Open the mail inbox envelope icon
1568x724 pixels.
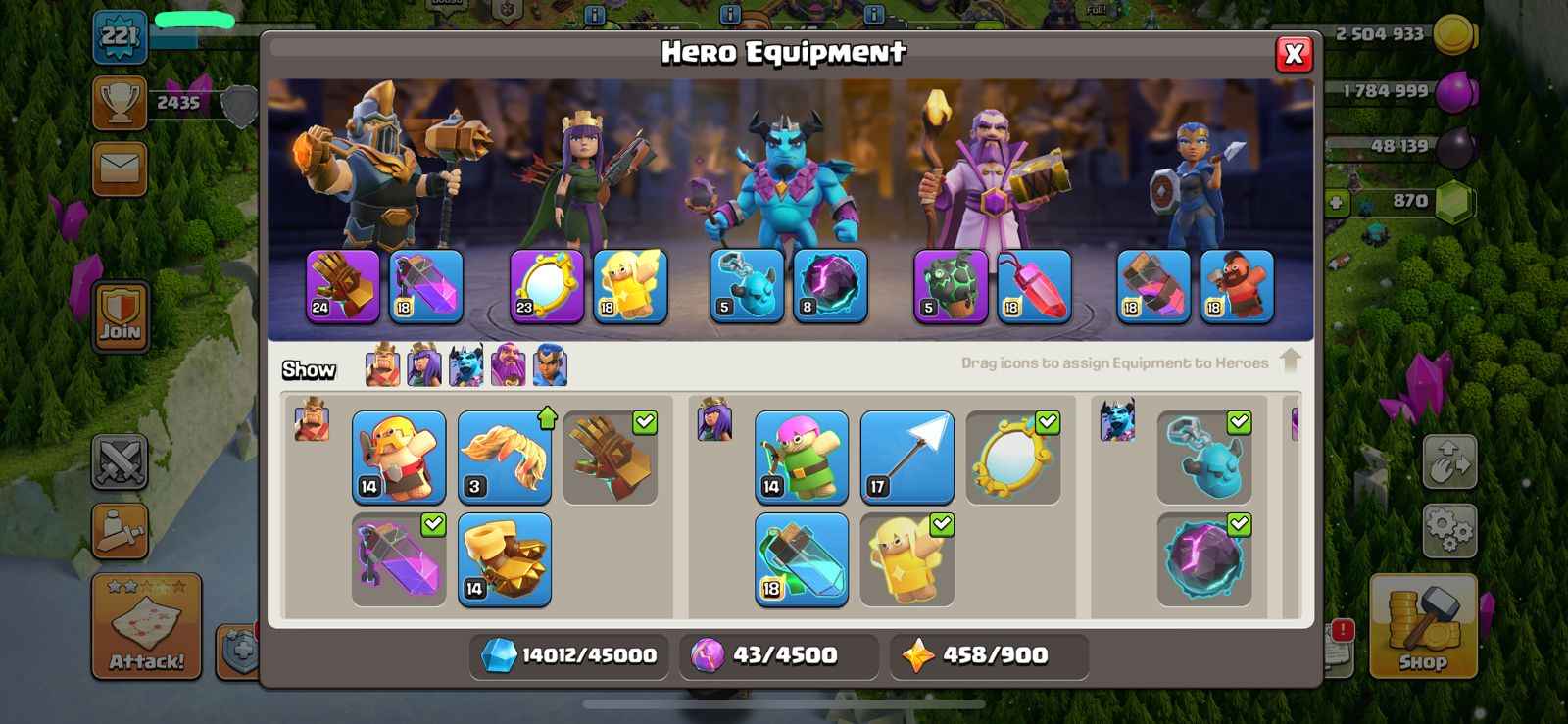coord(120,169)
